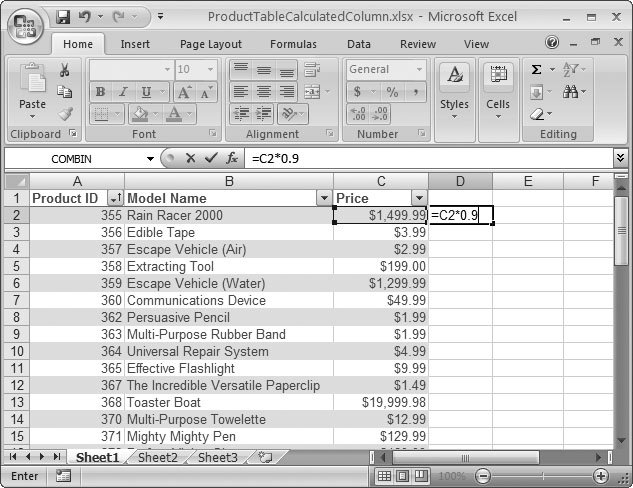Insert a new worksheet tab
The height and width of the screenshot is (488, 633).
coord(265,458)
